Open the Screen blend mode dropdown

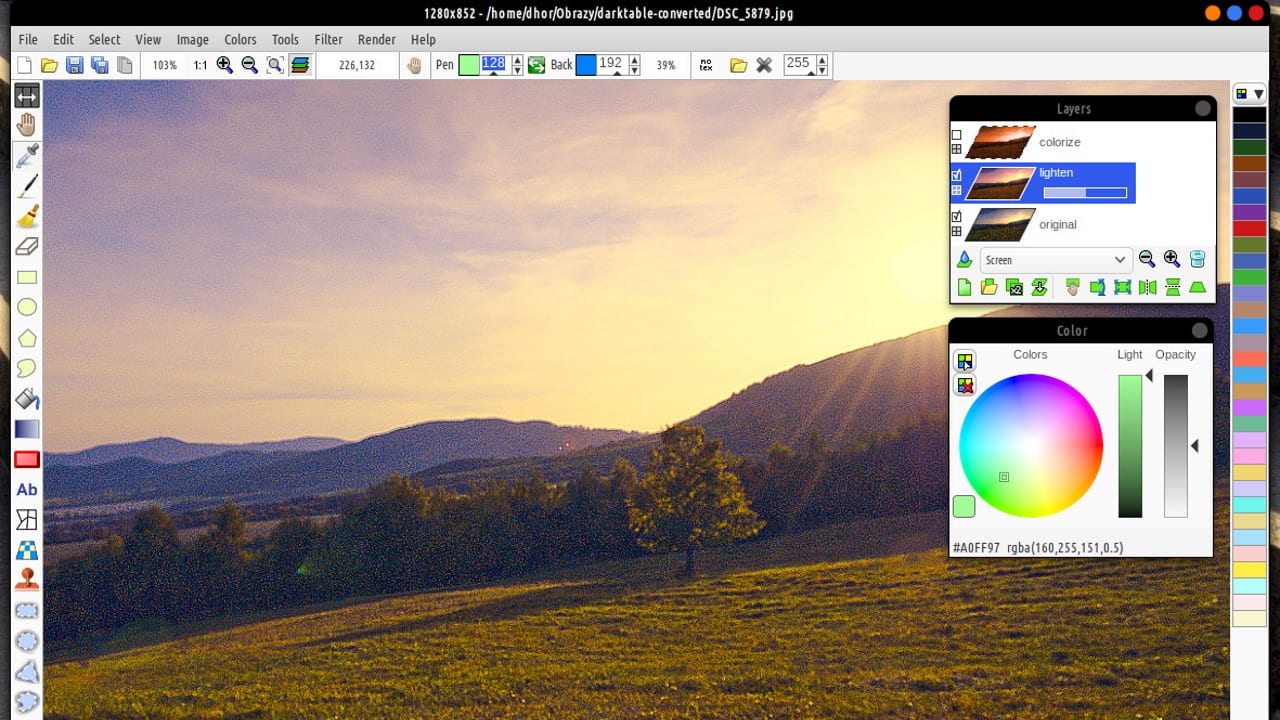tap(1056, 260)
